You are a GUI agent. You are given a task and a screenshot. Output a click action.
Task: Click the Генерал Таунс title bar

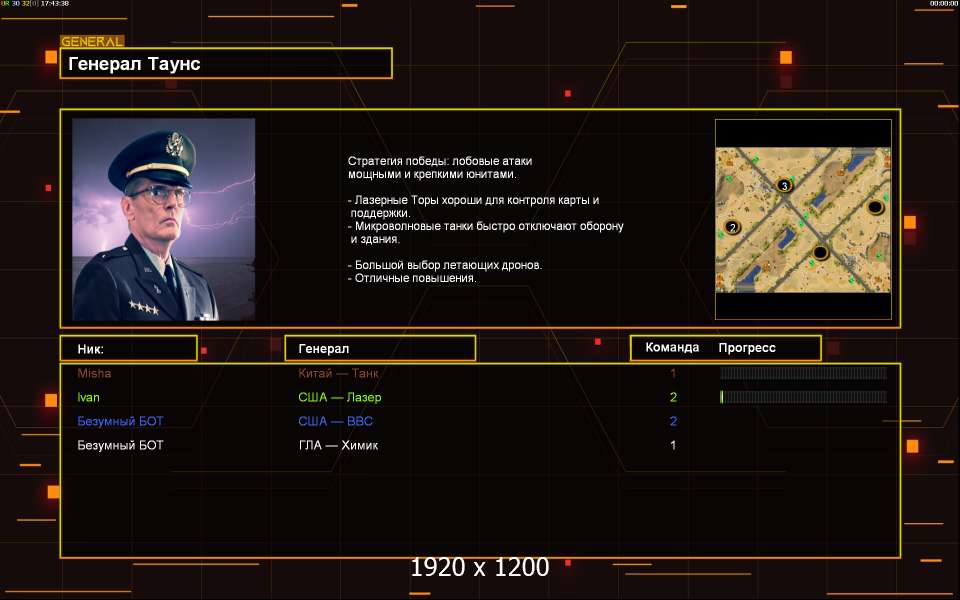(x=226, y=64)
